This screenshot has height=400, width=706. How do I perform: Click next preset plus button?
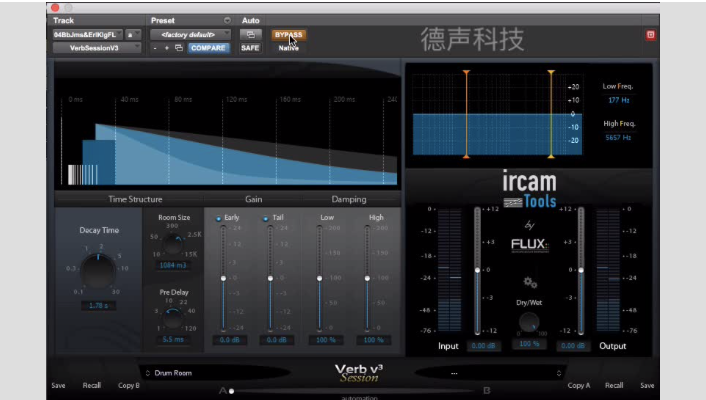[167, 48]
